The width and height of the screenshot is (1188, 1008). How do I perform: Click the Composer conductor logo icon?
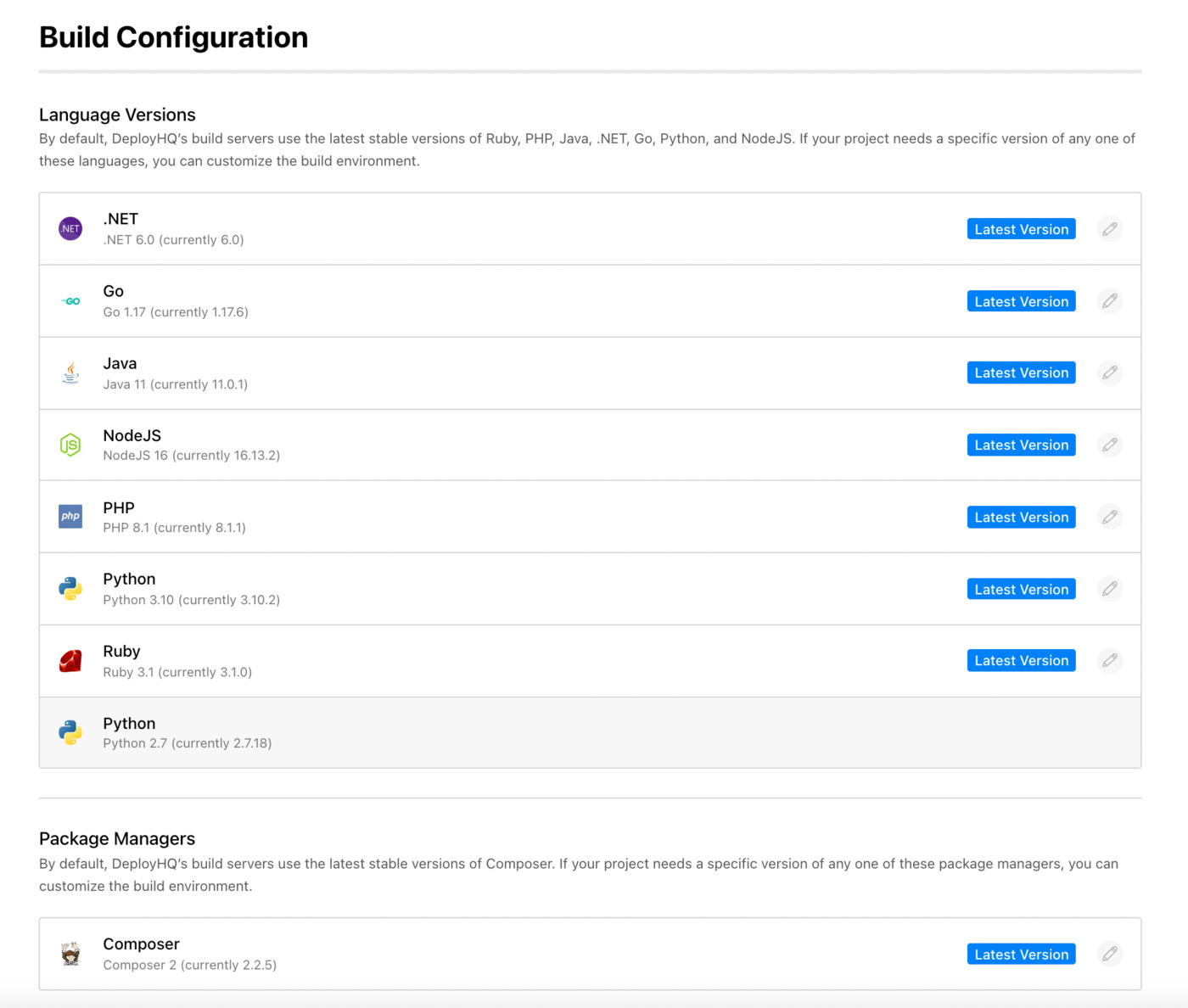click(70, 954)
